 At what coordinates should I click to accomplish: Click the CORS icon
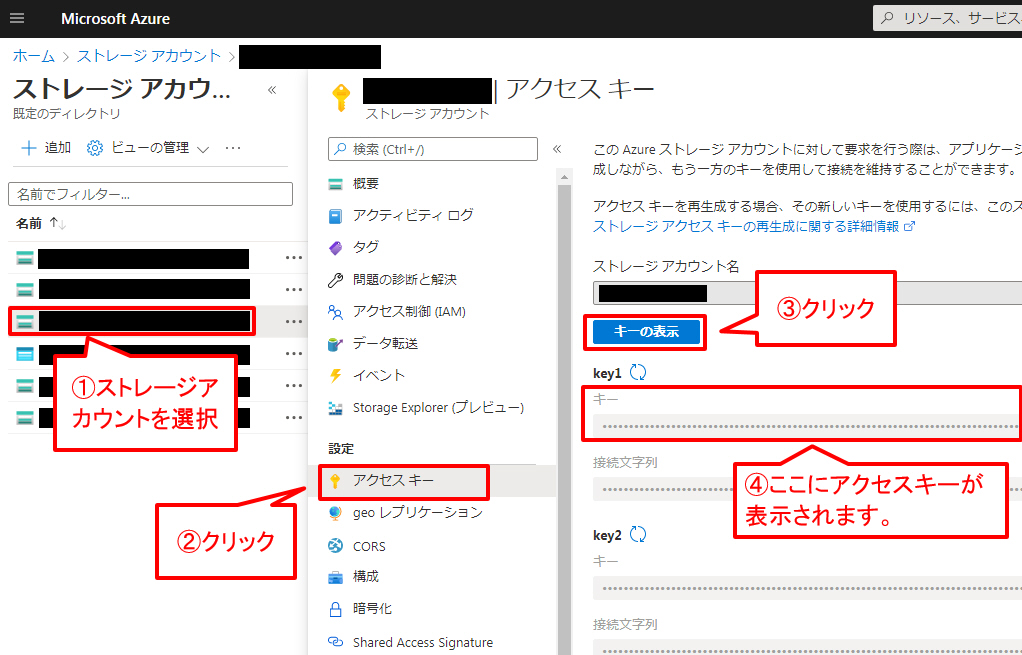(x=336, y=546)
